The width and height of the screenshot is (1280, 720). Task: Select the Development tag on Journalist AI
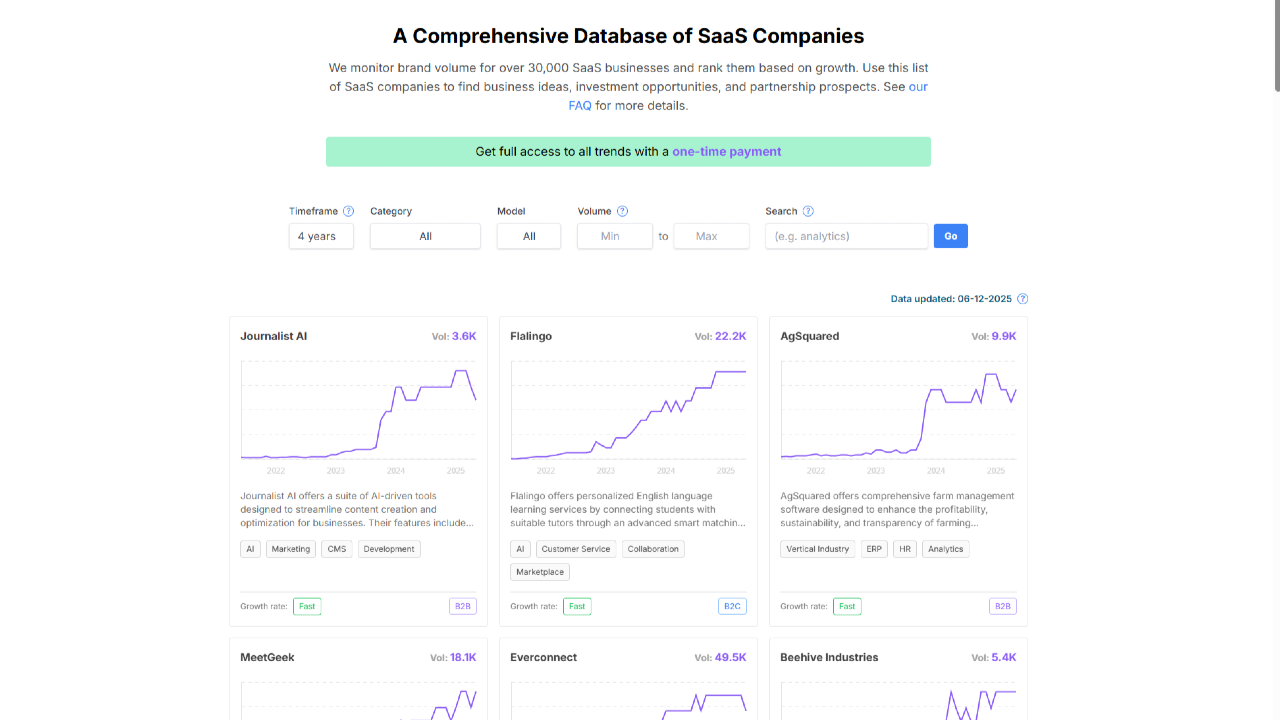(389, 549)
